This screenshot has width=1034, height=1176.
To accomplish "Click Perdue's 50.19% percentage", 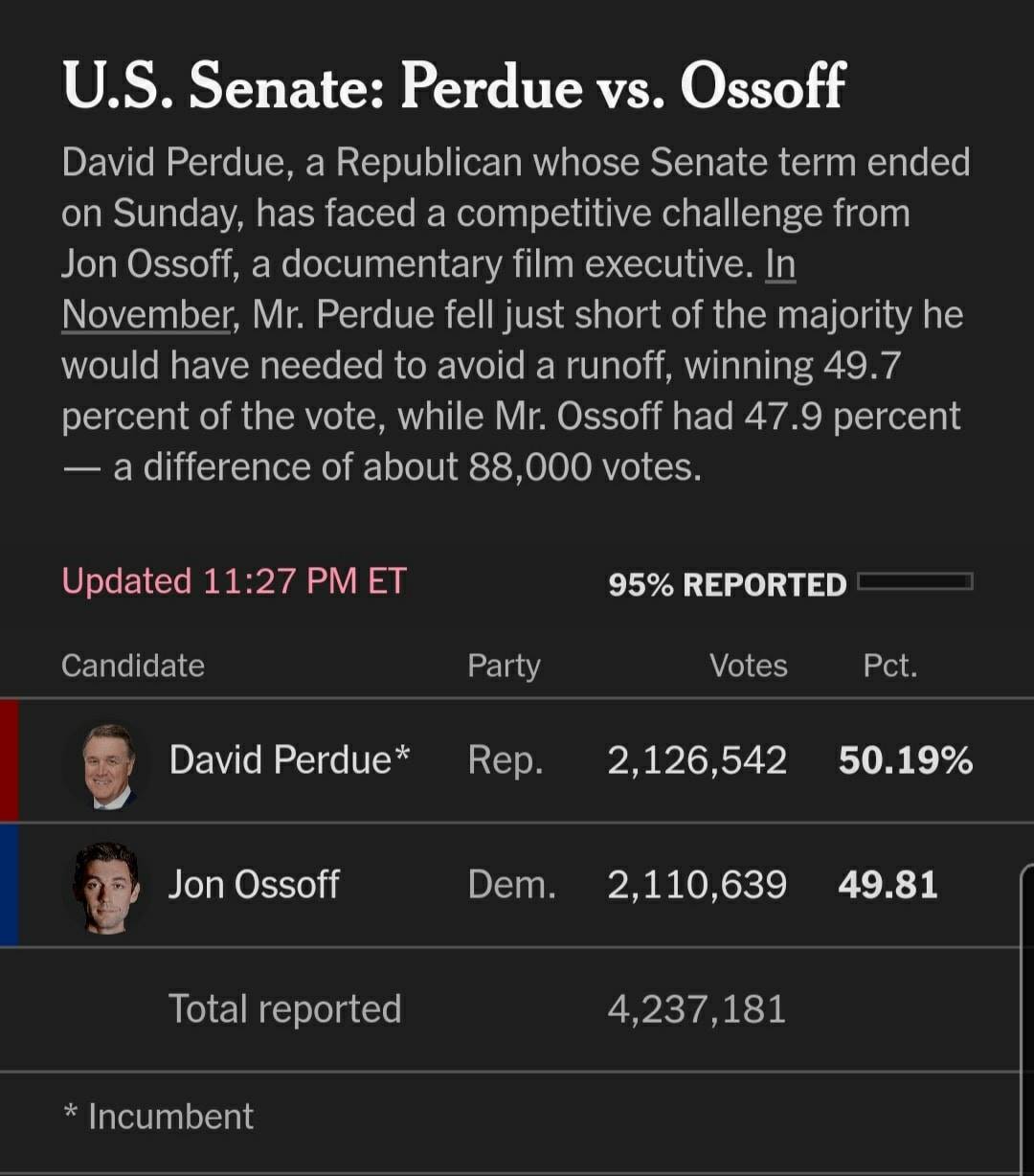I will click(x=906, y=760).
